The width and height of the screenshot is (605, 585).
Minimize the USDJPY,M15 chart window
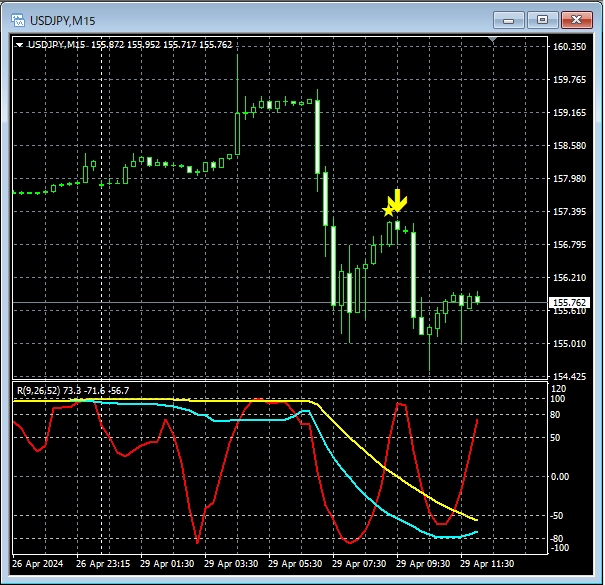(x=510, y=19)
